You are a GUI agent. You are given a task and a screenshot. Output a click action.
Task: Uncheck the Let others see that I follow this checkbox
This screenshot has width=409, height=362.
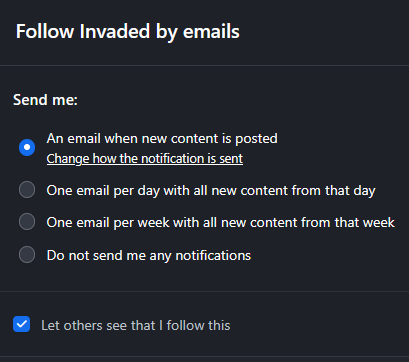click(22, 324)
